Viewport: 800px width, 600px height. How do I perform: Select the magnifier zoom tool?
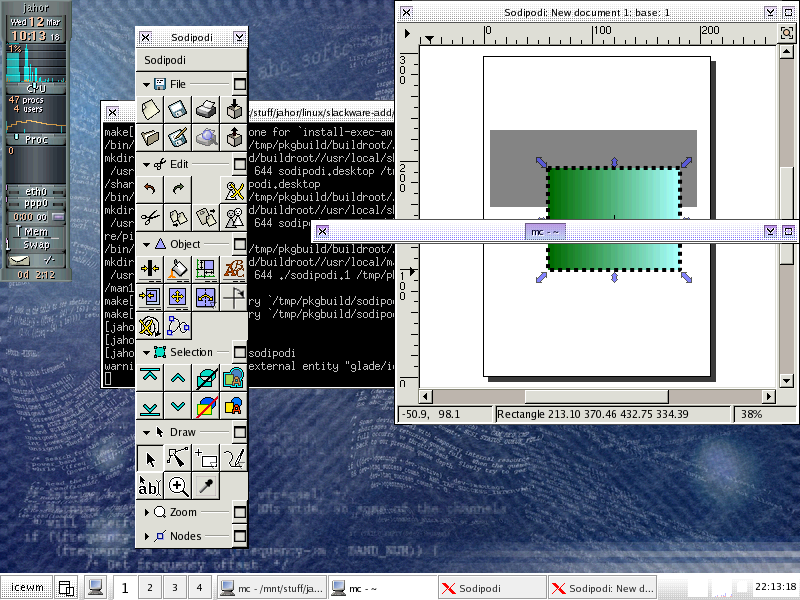(x=178, y=487)
